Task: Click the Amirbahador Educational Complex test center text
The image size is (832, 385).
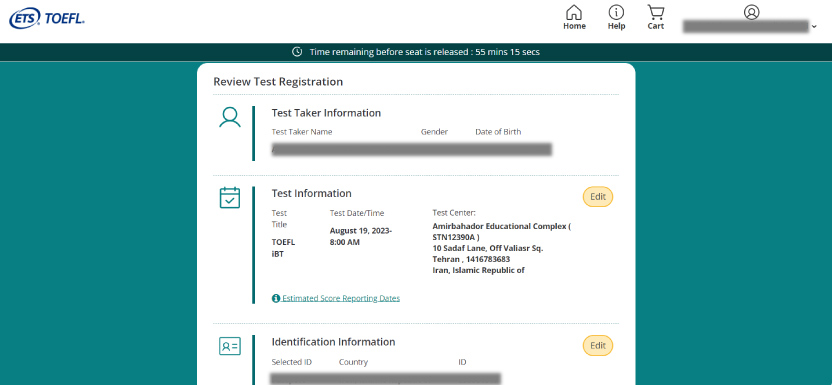Action: (x=501, y=231)
